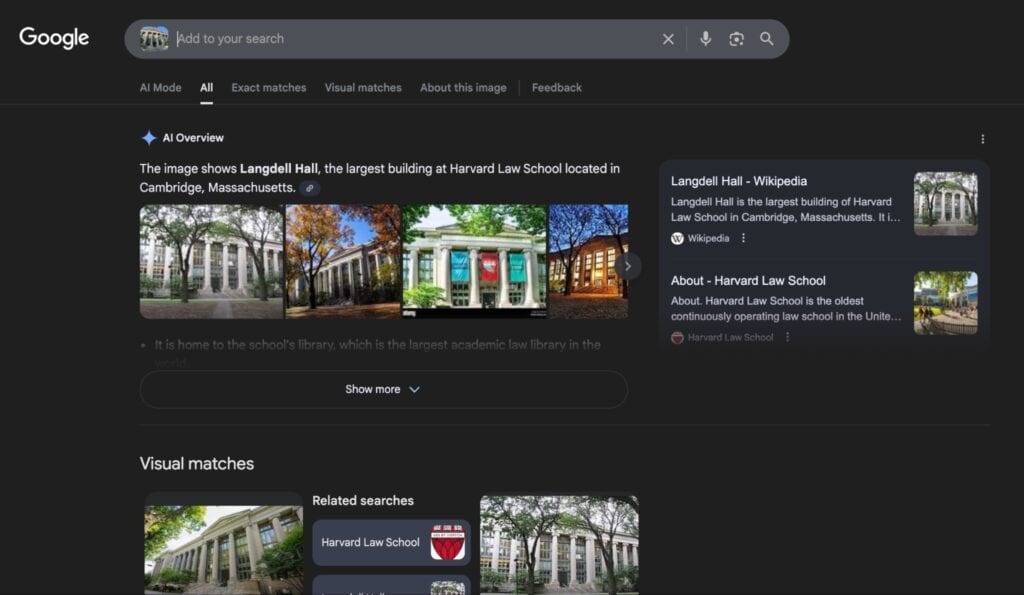
Task: Click the search magnifier icon
Action: [x=767, y=39]
